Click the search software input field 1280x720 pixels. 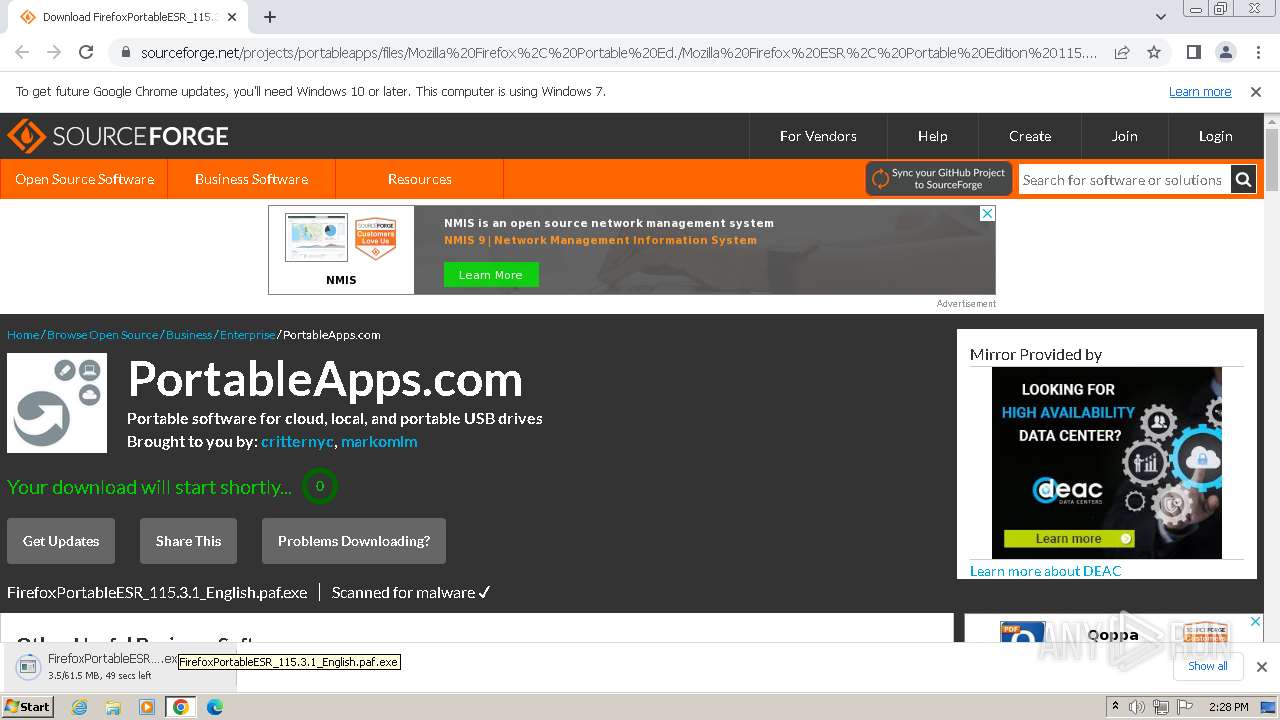pos(1124,180)
